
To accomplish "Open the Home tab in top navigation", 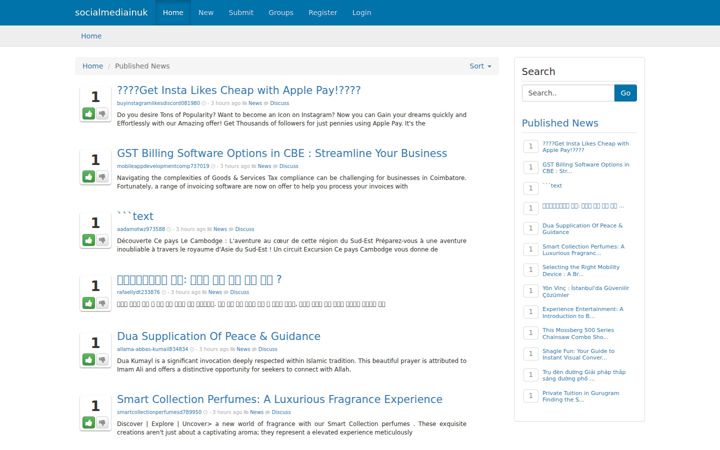I will 173,12.
